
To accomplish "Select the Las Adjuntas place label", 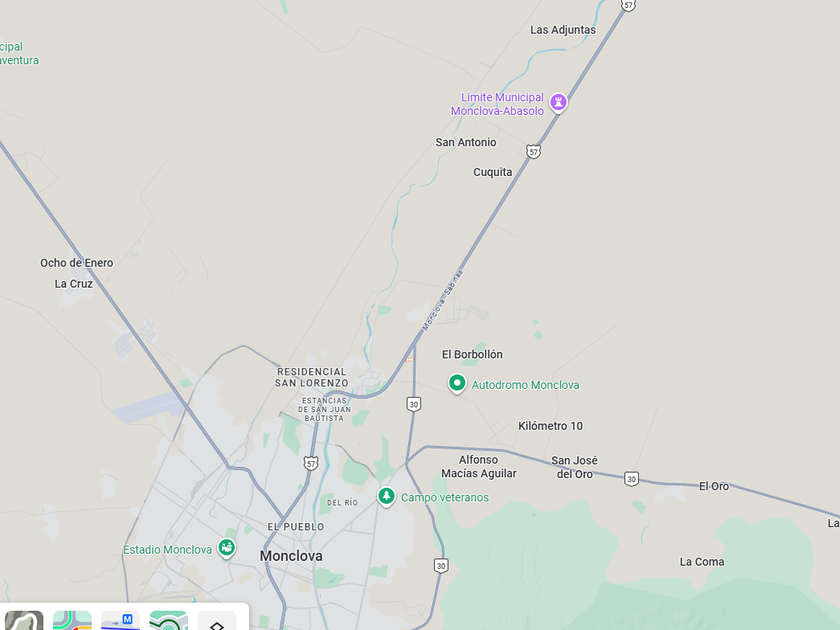I will click(563, 30).
